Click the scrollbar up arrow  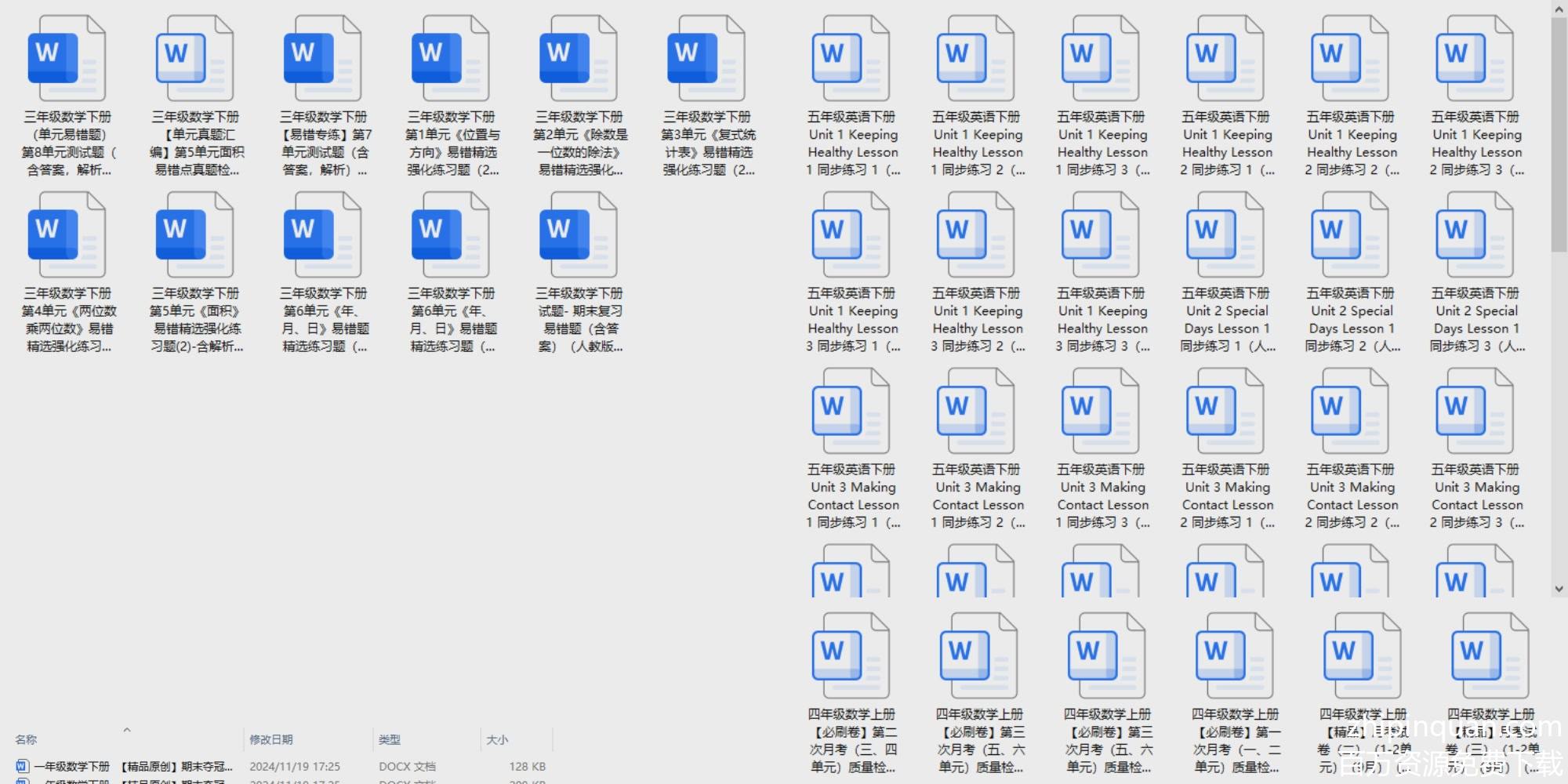(x=1559, y=9)
